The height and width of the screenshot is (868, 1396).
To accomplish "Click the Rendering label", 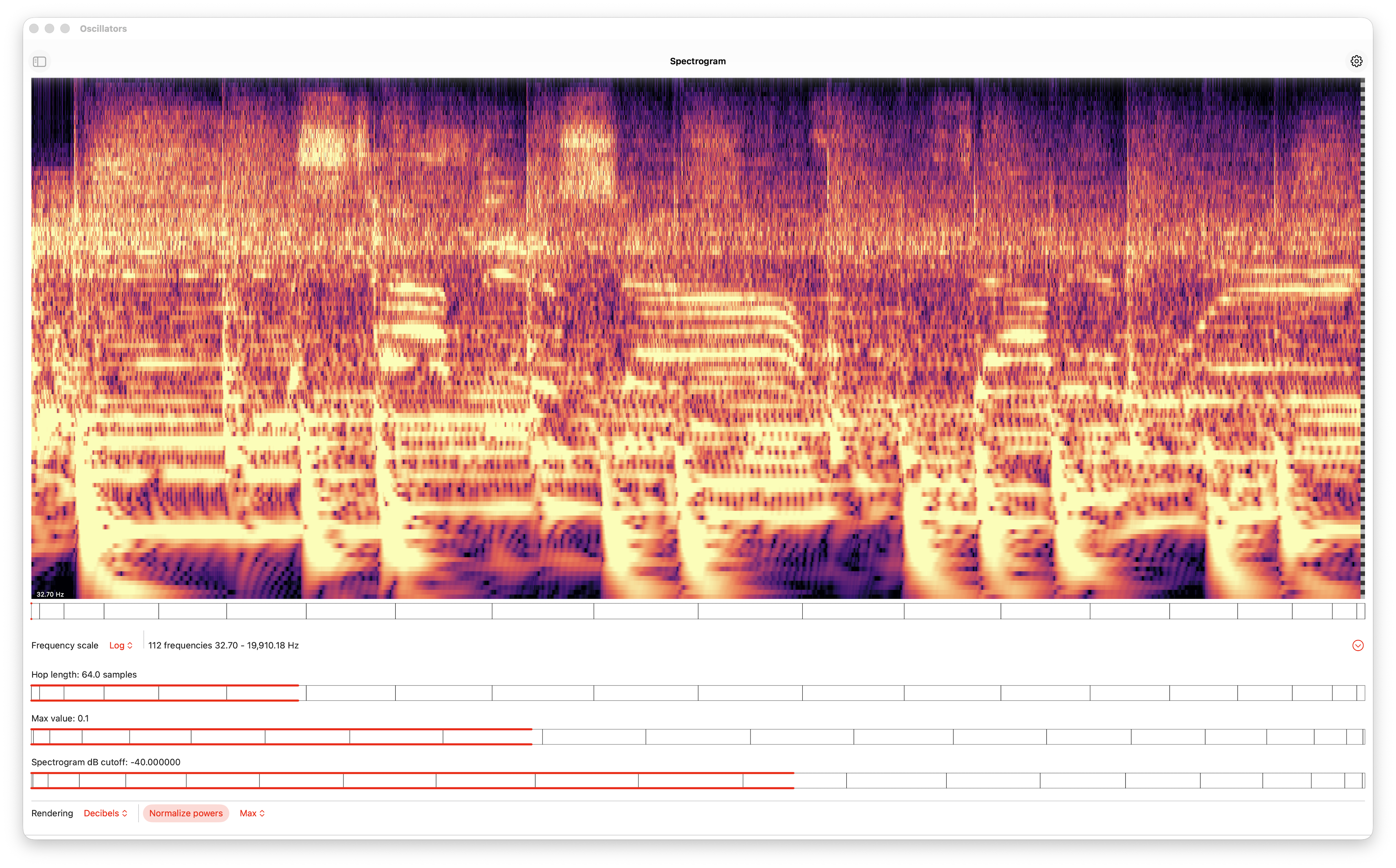I will [x=52, y=813].
